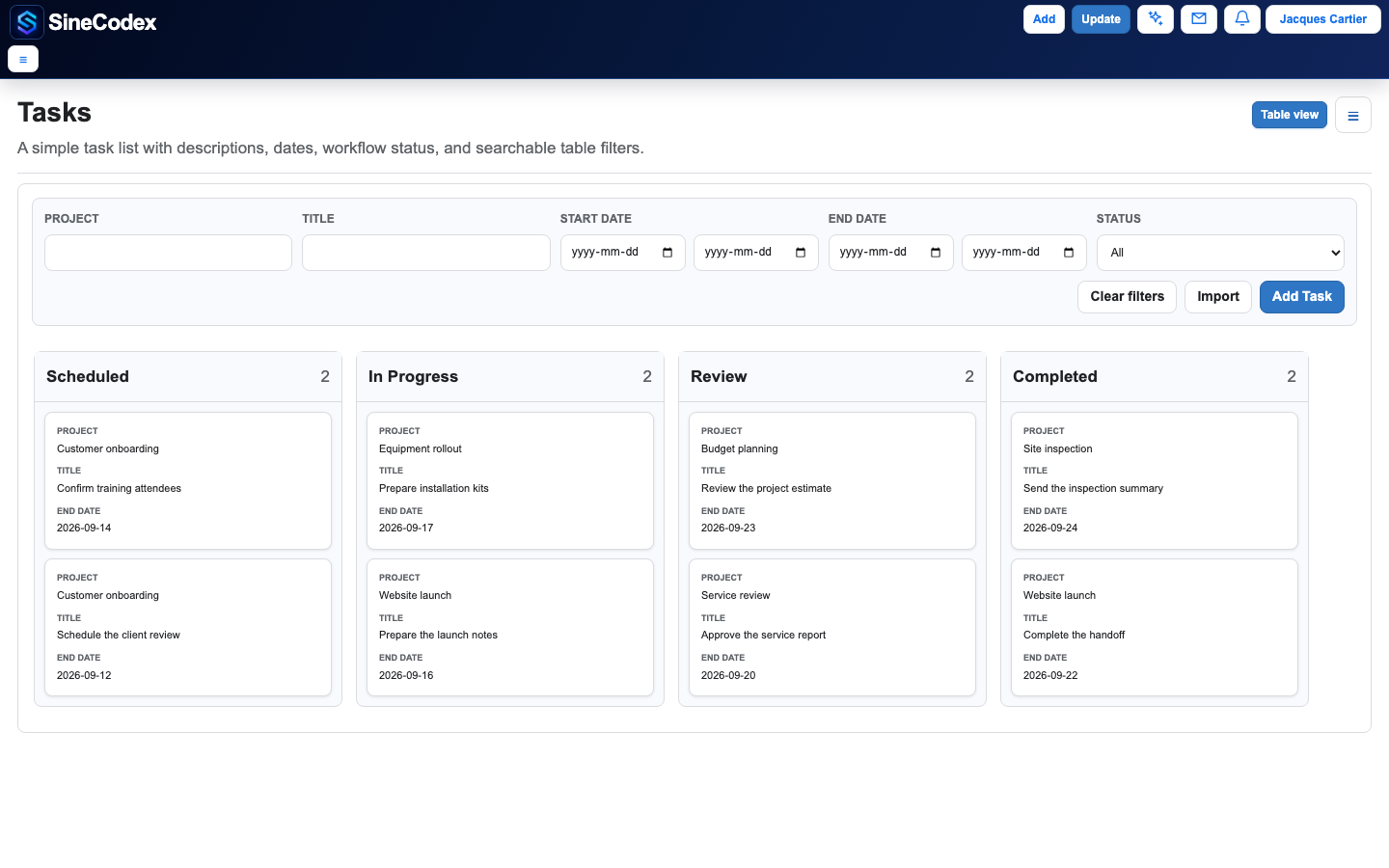
Task: Switch to Table view
Action: [1290, 115]
